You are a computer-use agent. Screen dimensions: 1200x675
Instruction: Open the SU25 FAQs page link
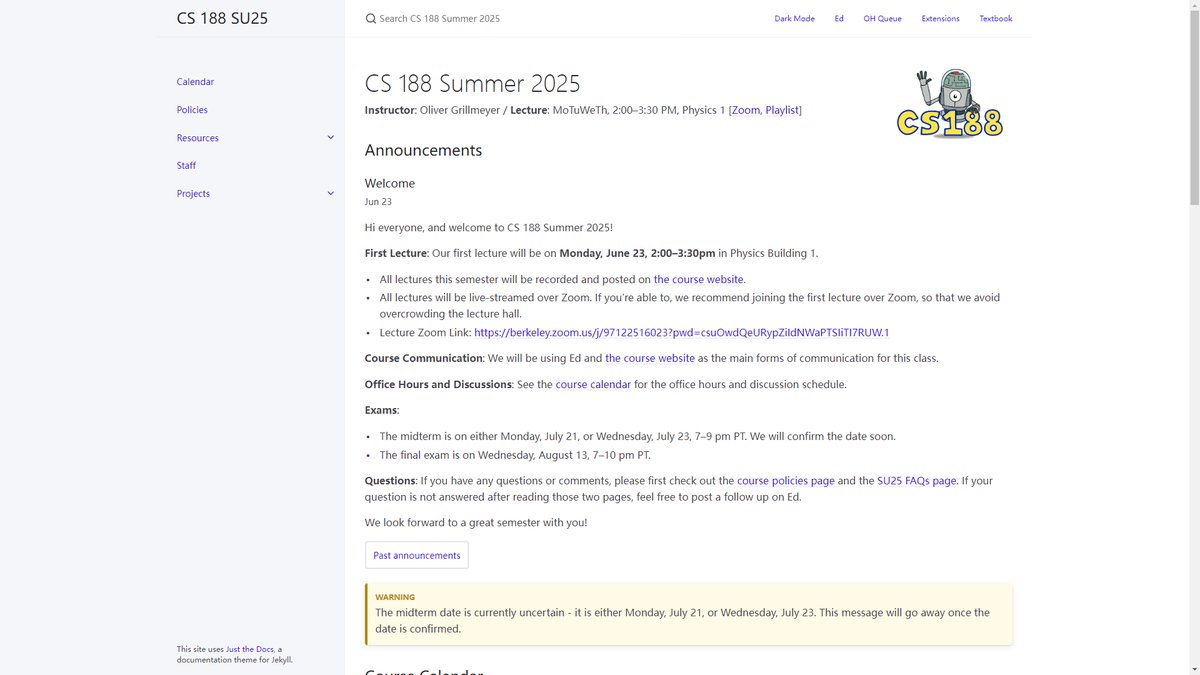917,481
